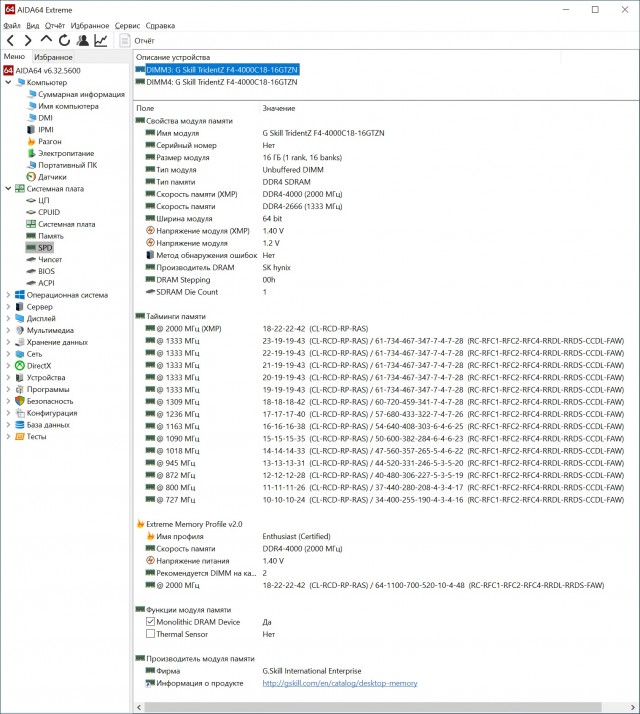Select the DMI tree item

coord(40,118)
